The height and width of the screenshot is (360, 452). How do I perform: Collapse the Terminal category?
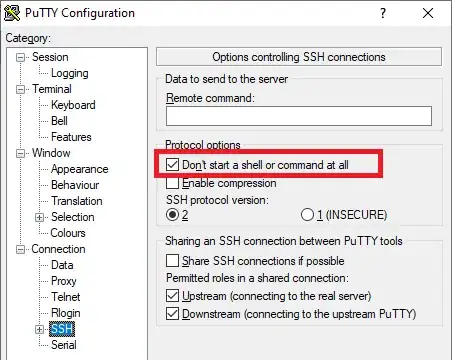coord(20,89)
